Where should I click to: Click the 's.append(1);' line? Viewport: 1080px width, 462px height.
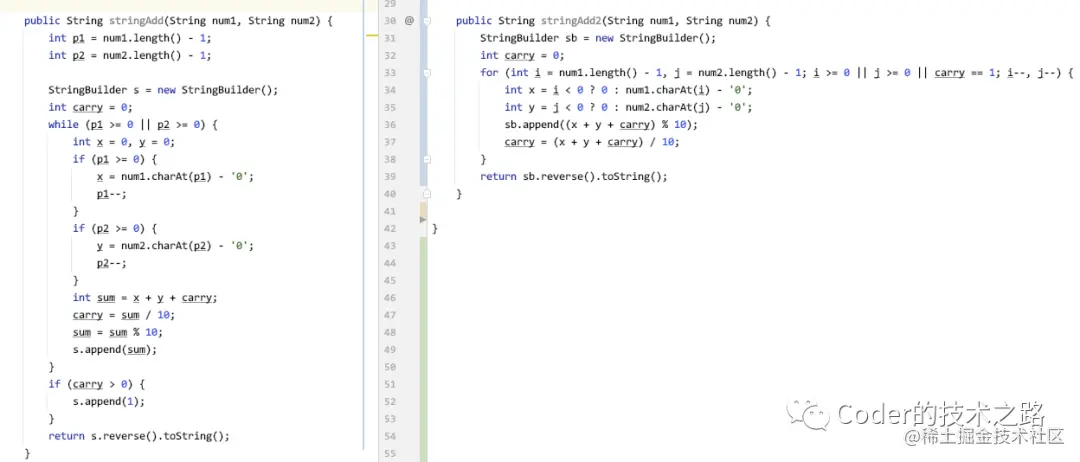[x=109, y=401]
